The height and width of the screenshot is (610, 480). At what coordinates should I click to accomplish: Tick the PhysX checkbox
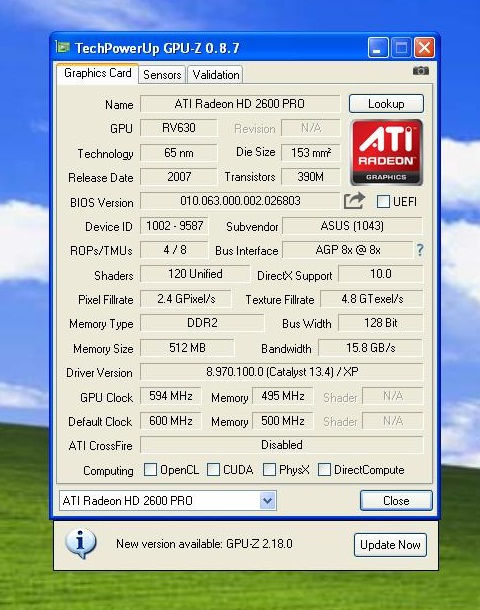click(x=269, y=470)
